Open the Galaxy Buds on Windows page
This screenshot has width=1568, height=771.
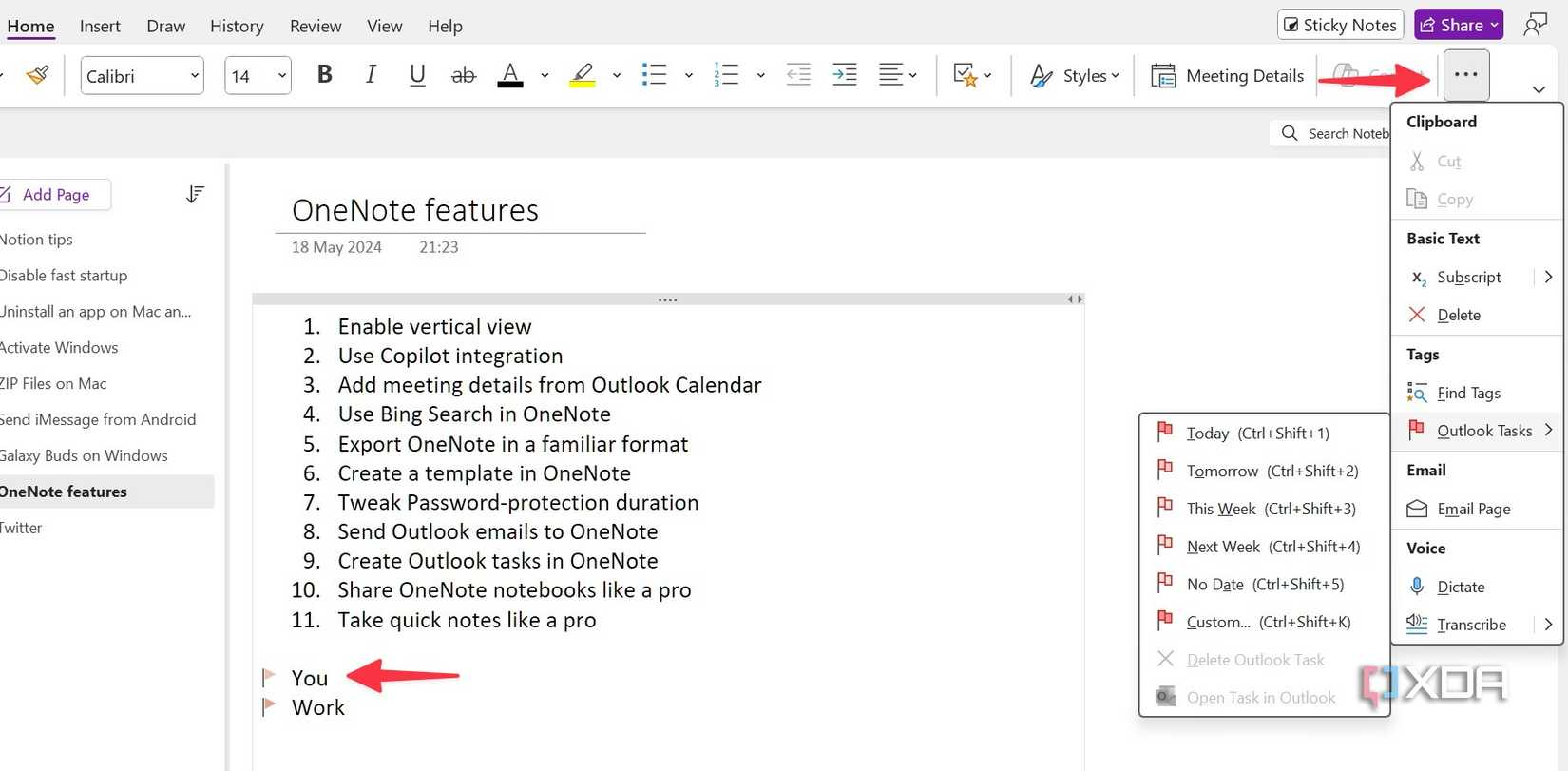[84, 456]
